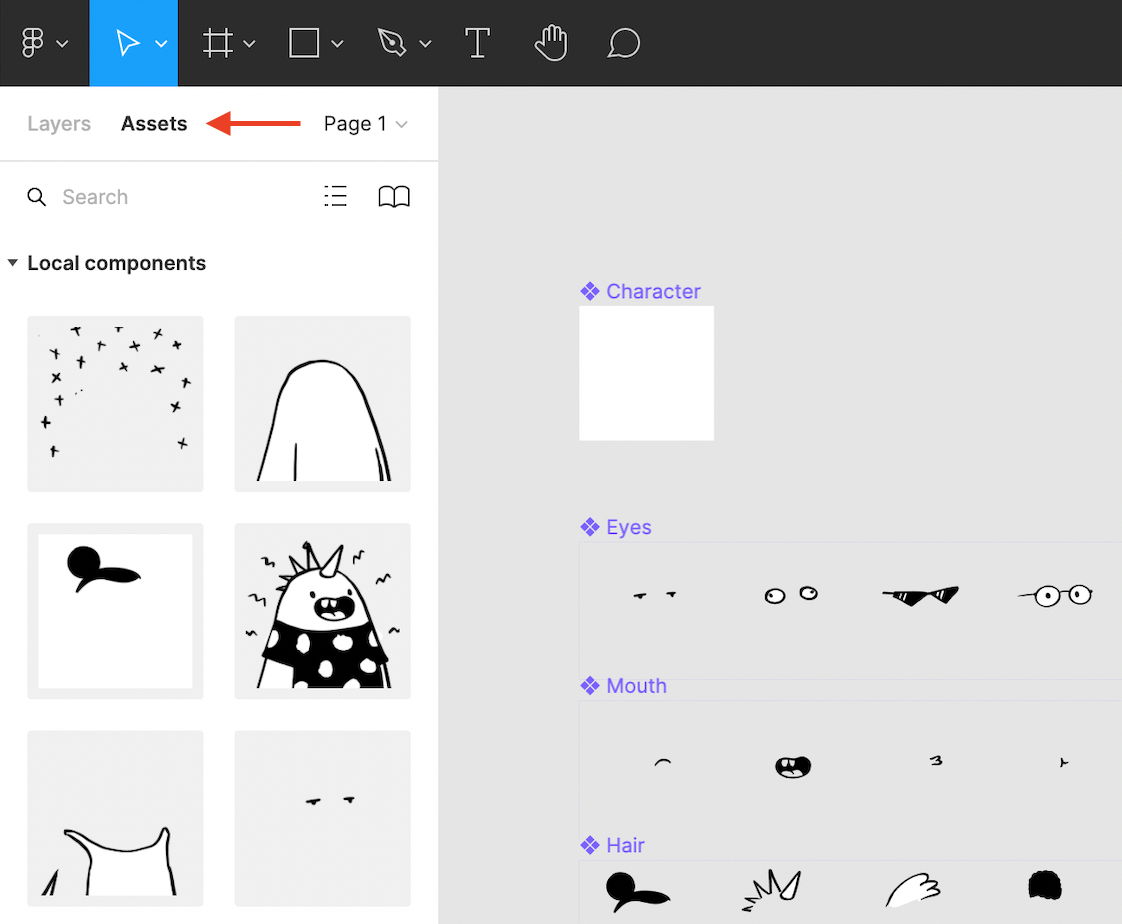Open the Figma main menu

pyautogui.click(x=44, y=43)
